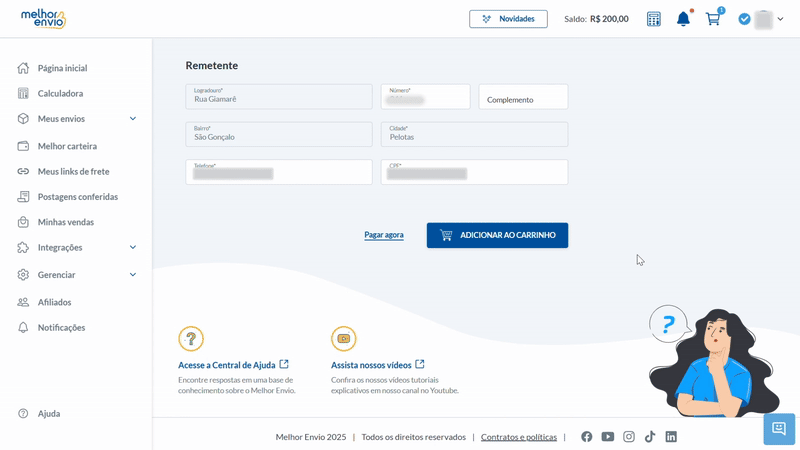
Task: Select Melhor carteira menu item
Action: [x=67, y=146]
